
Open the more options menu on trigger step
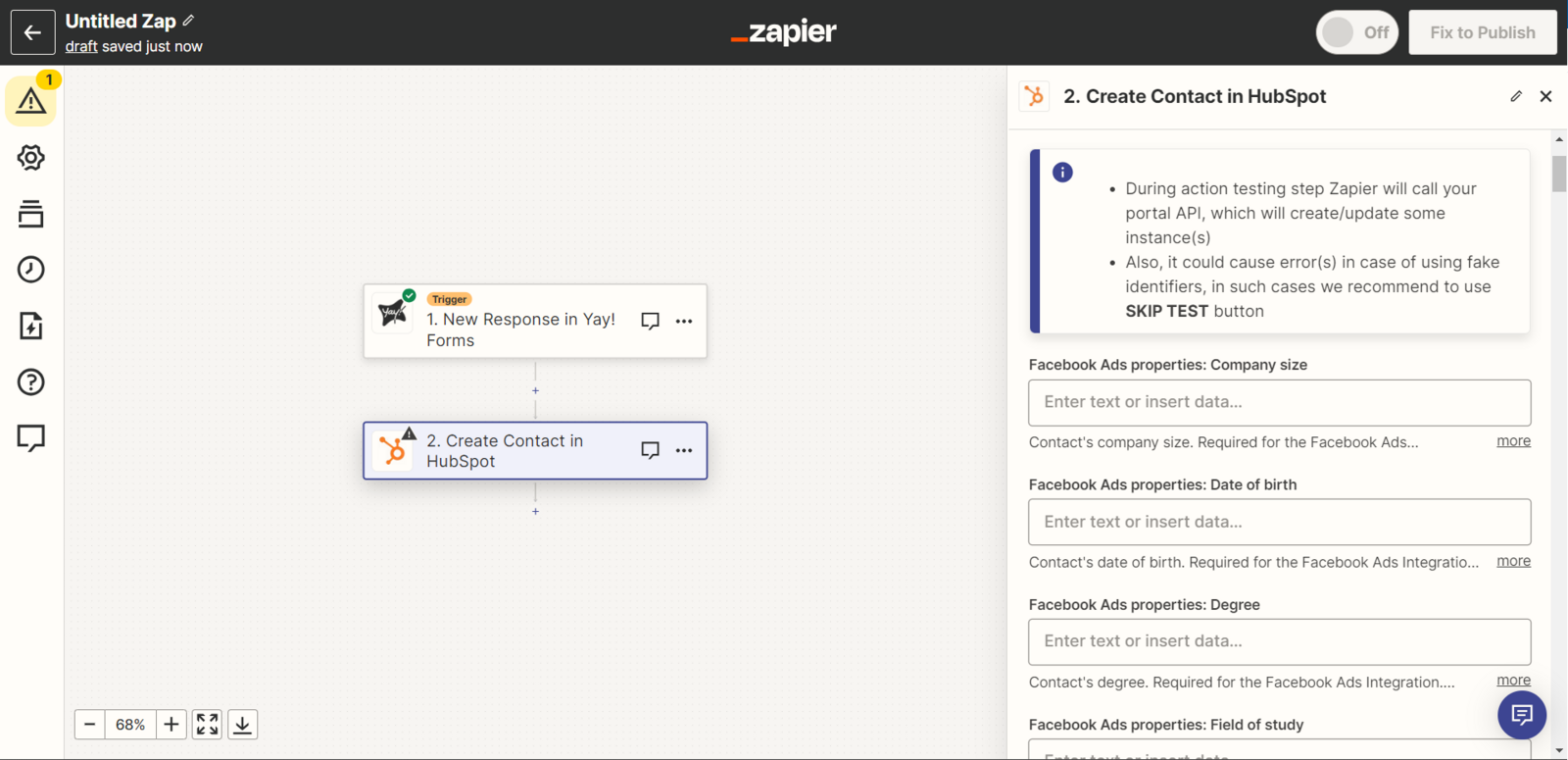tap(684, 322)
